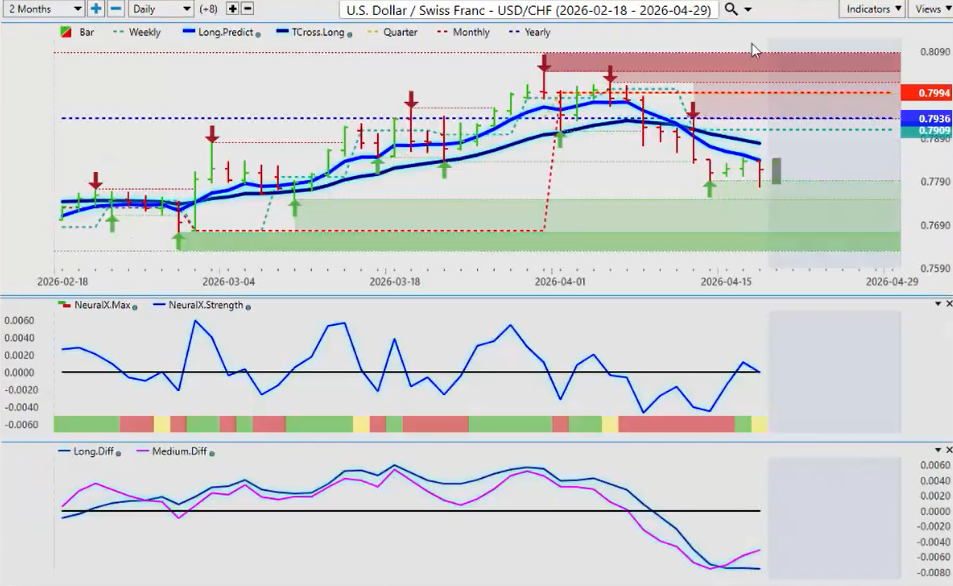Click the black minus forecast-bars button

tap(248, 9)
